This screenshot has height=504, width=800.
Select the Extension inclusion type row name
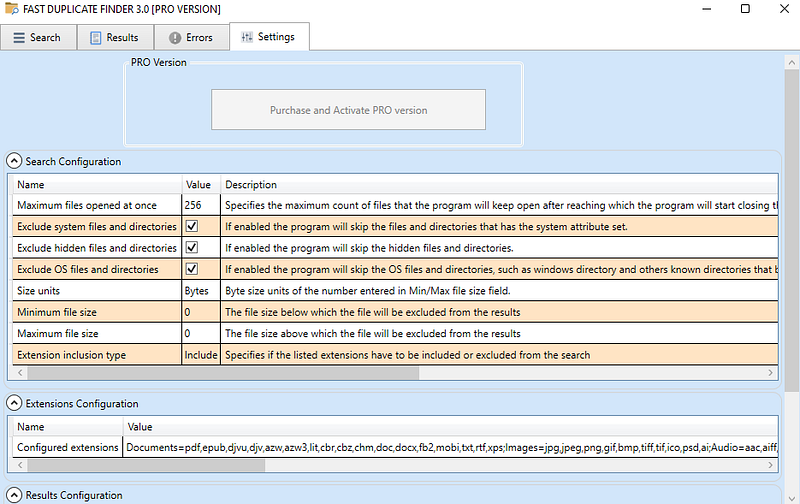point(71,355)
